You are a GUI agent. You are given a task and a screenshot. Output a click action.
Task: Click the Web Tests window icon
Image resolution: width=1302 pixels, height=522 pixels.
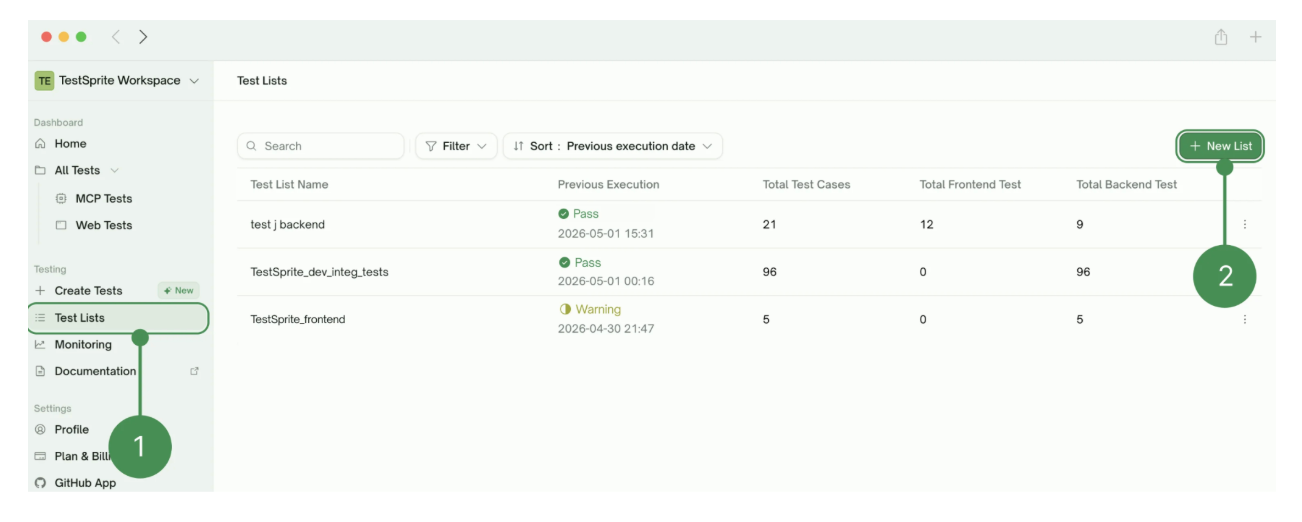point(61,226)
